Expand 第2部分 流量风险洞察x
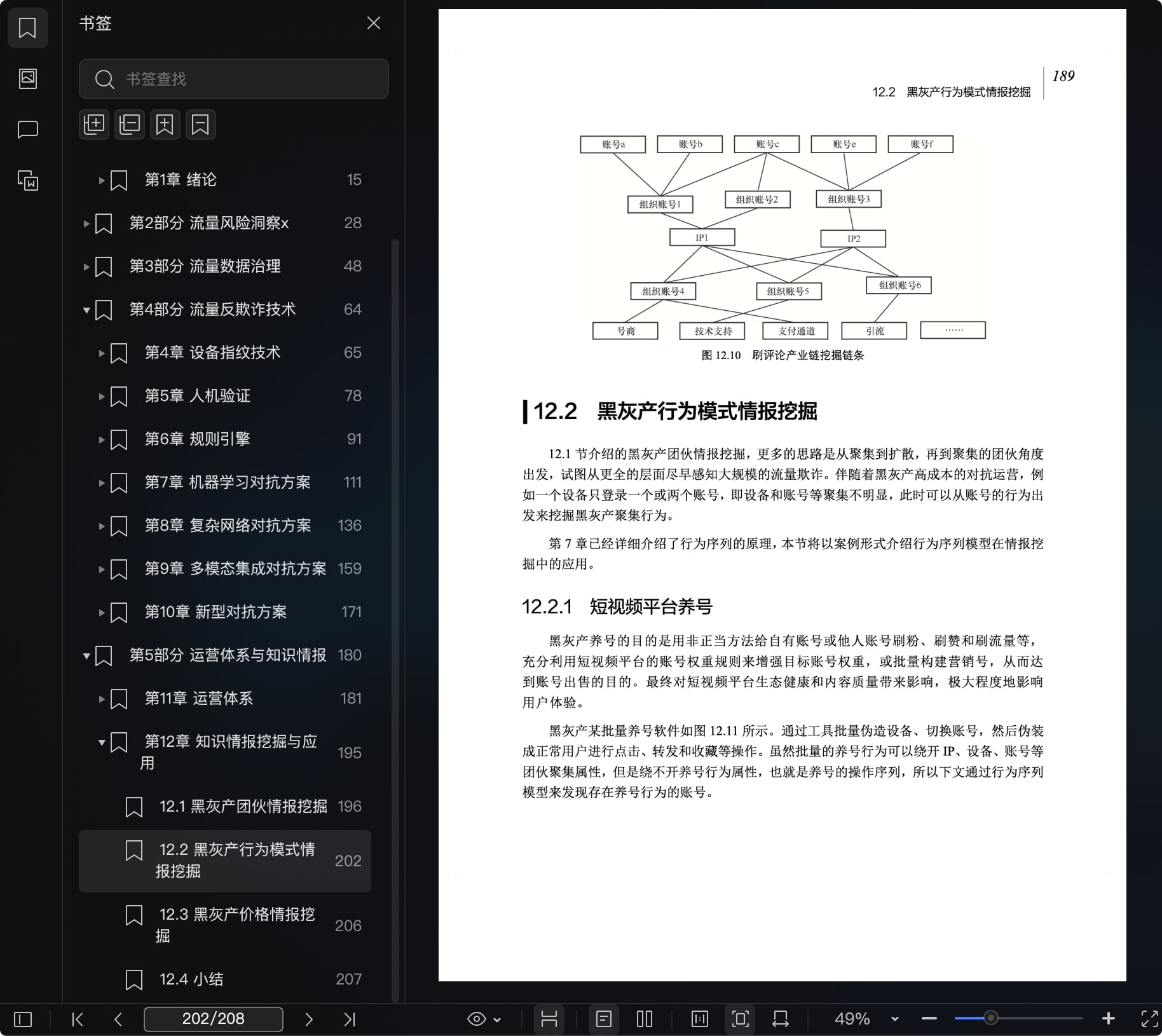 [86, 224]
